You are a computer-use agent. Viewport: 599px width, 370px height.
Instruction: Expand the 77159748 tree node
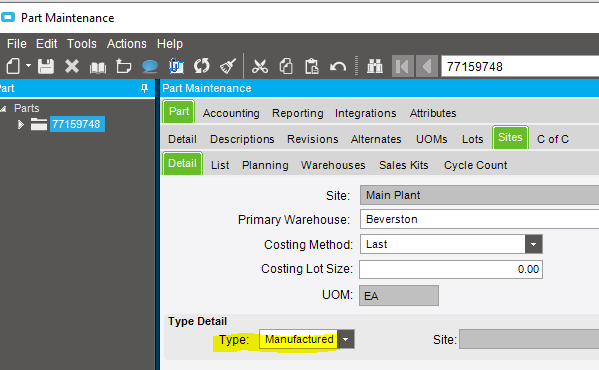(21, 124)
